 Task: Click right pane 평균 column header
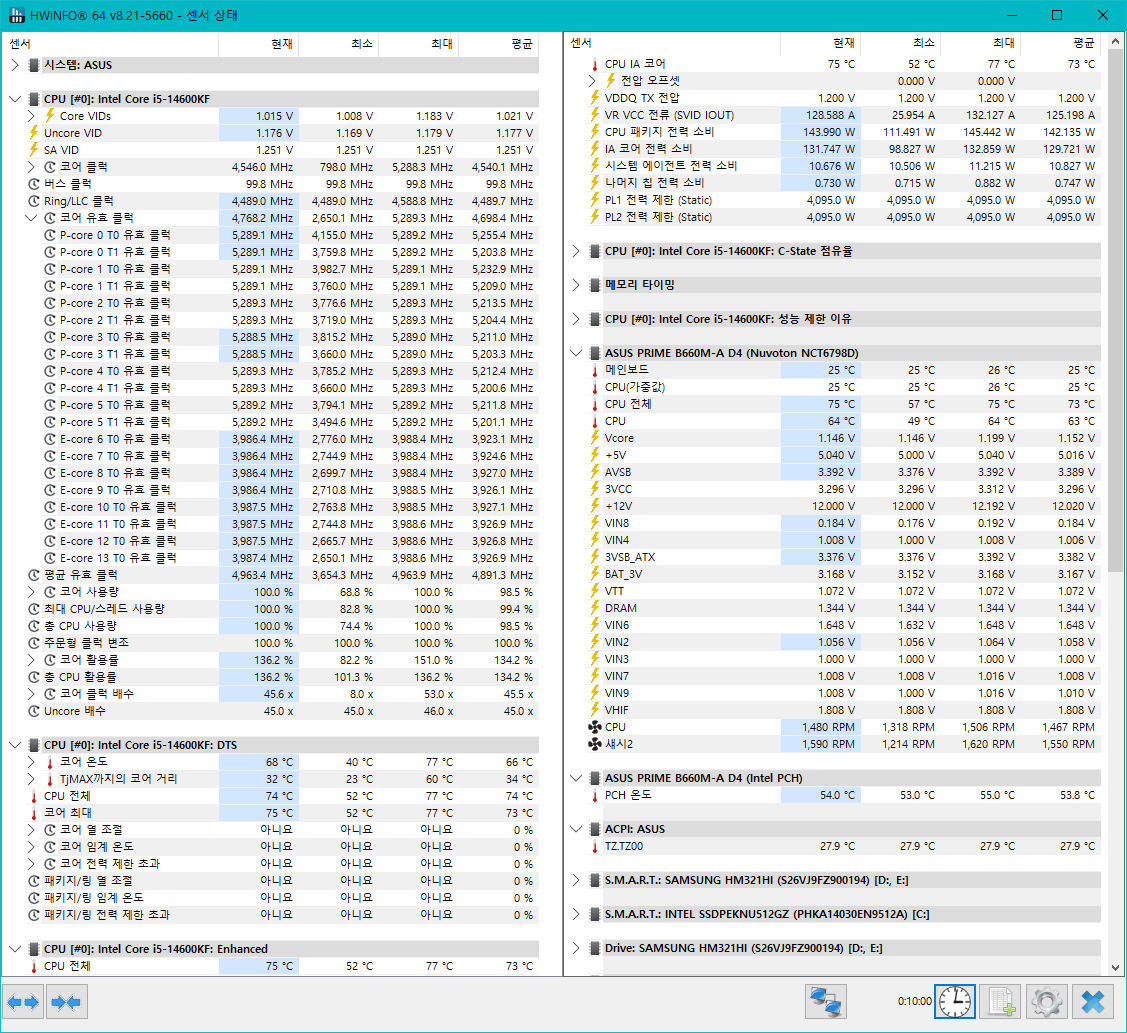[x=1061, y=43]
